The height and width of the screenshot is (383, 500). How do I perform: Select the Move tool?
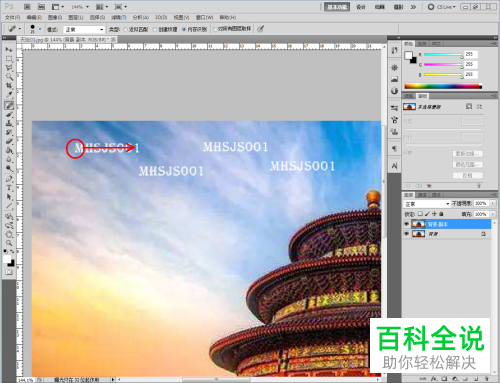click(9, 50)
